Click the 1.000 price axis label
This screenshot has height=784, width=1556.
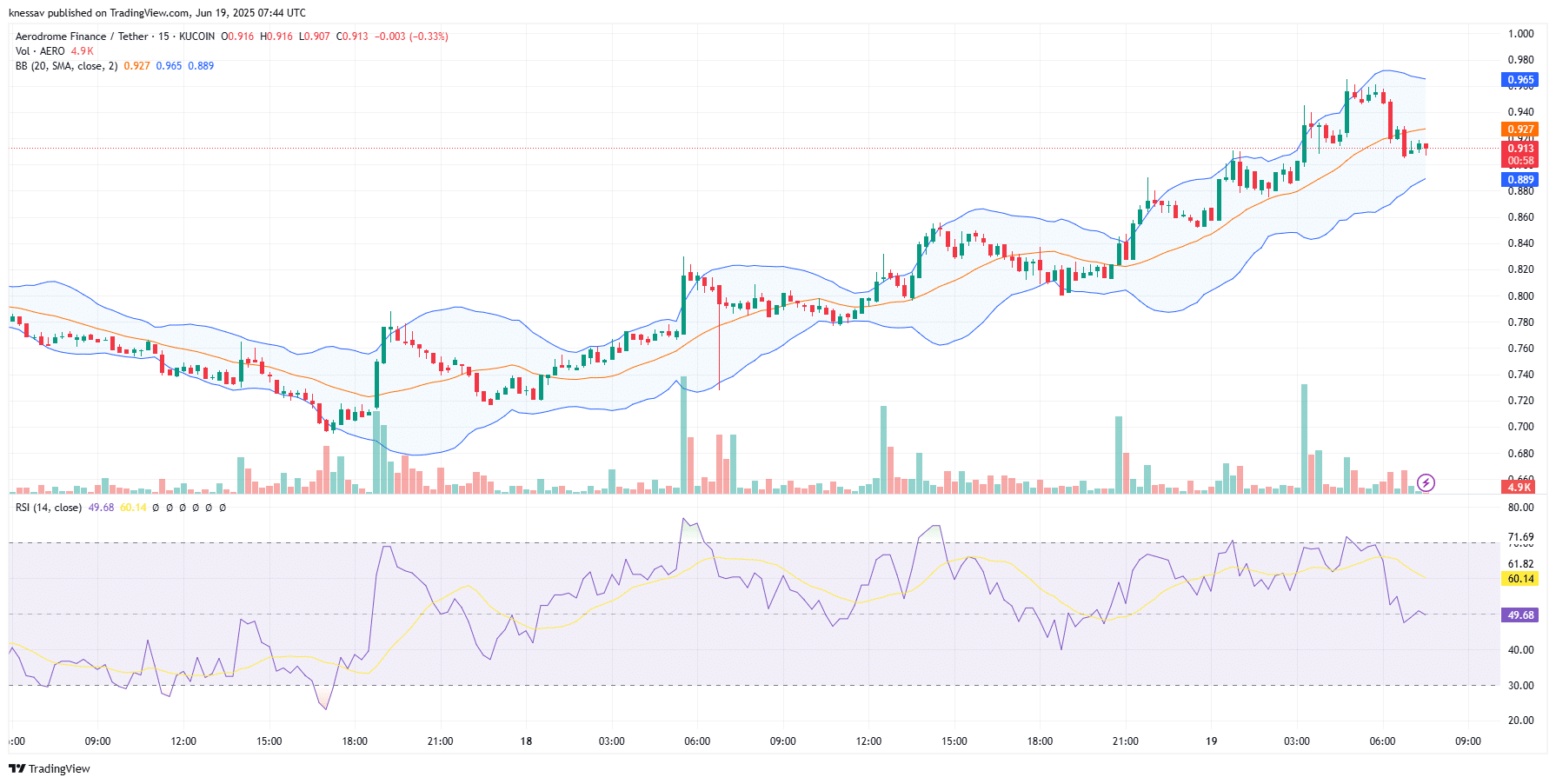[1520, 34]
